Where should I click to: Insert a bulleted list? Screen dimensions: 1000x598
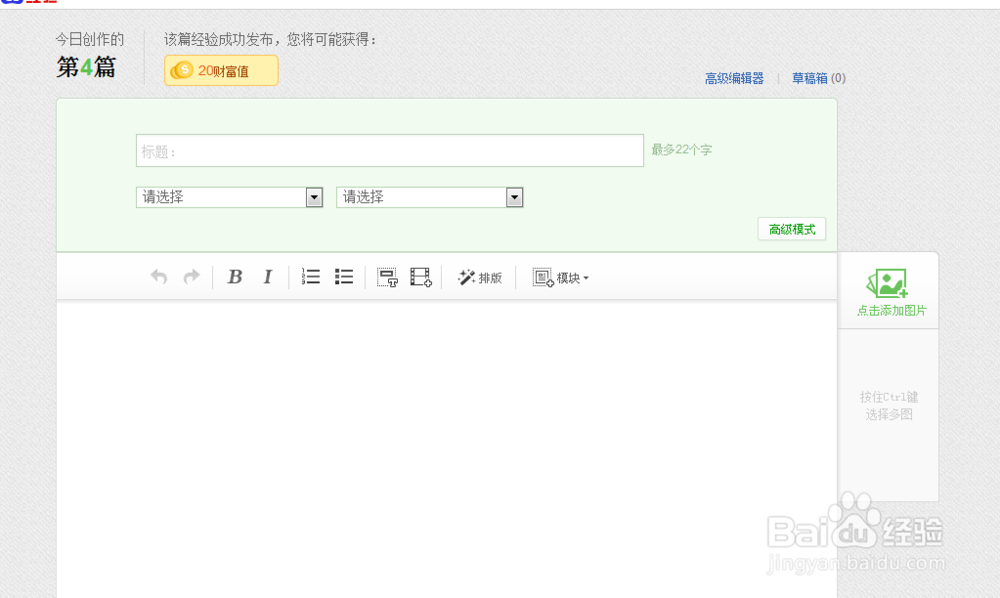[x=344, y=277]
